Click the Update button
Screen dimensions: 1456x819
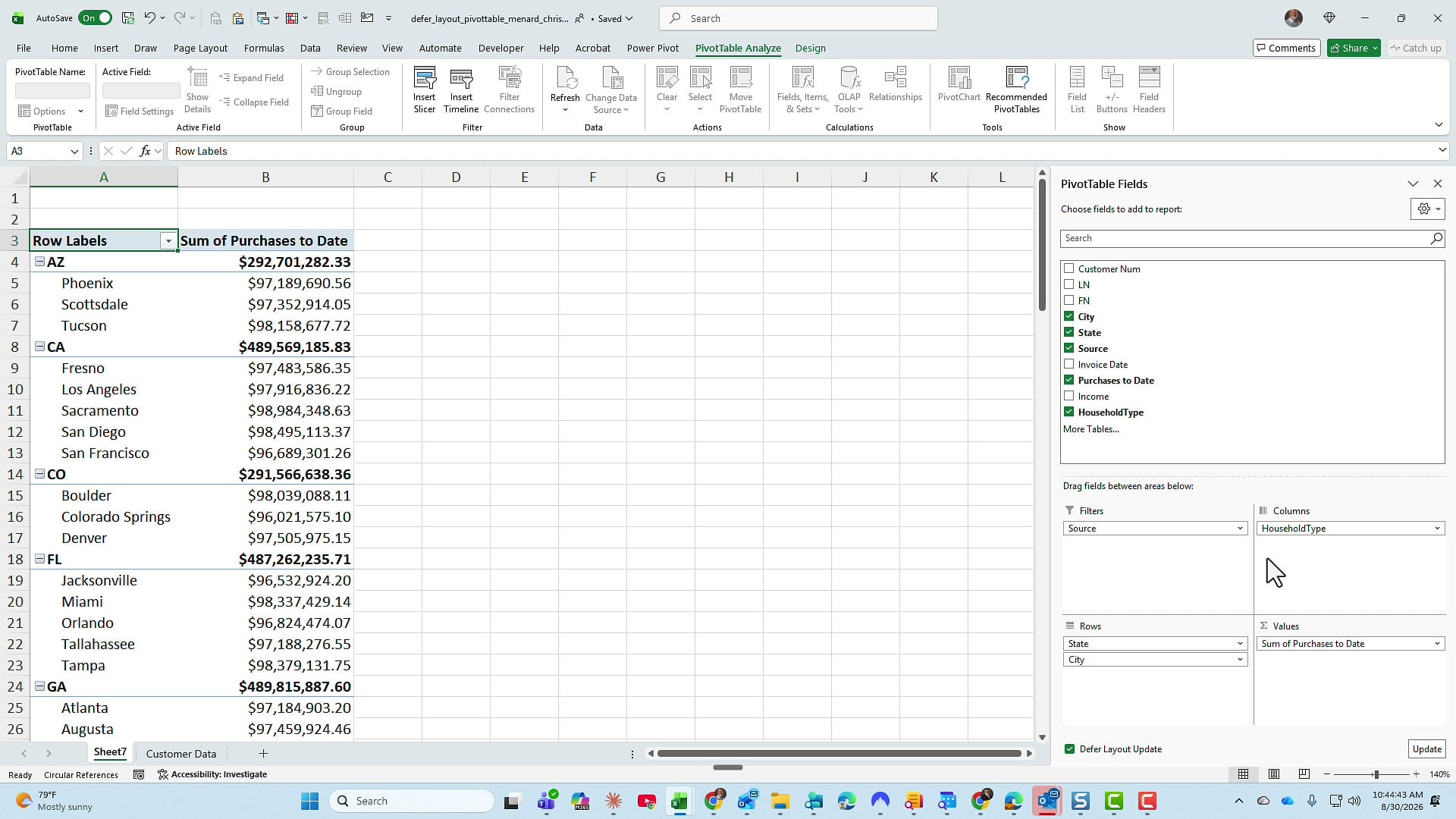pos(1426,749)
